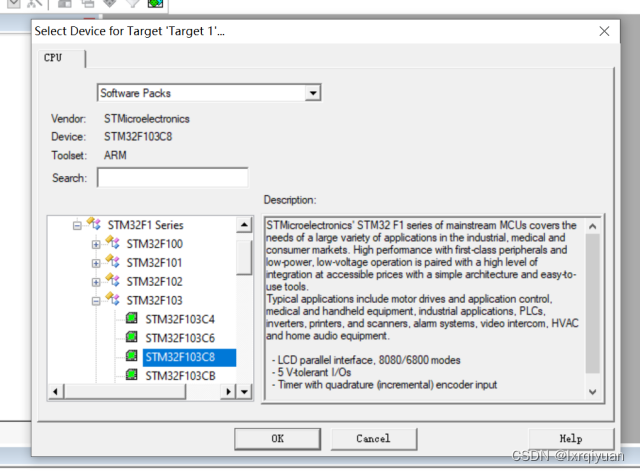Click the Device value STM32F103C8
The height and width of the screenshot is (473, 640).
pos(138,136)
